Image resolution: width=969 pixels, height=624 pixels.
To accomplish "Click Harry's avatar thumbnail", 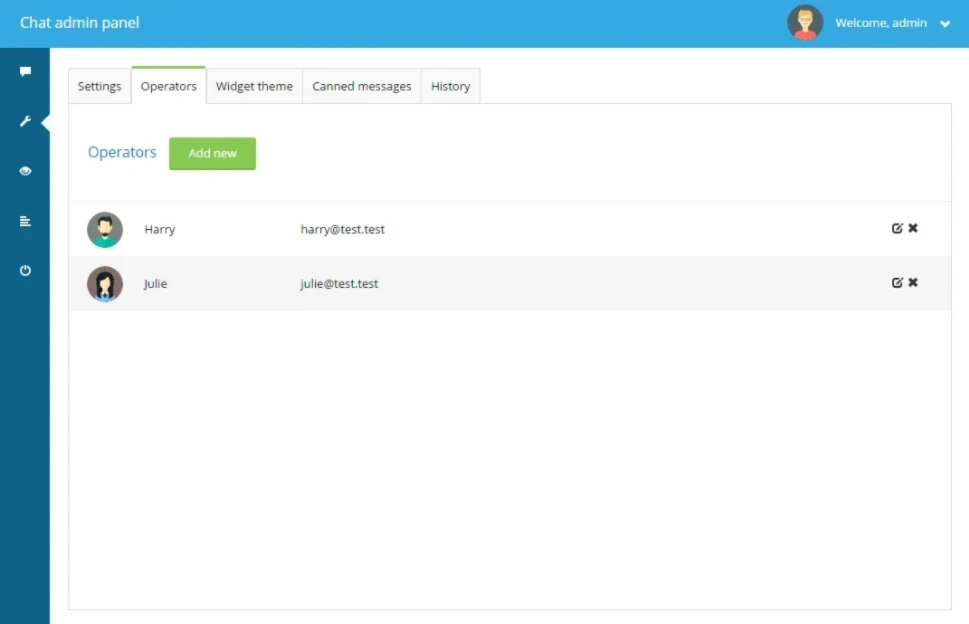I will 105,230.
